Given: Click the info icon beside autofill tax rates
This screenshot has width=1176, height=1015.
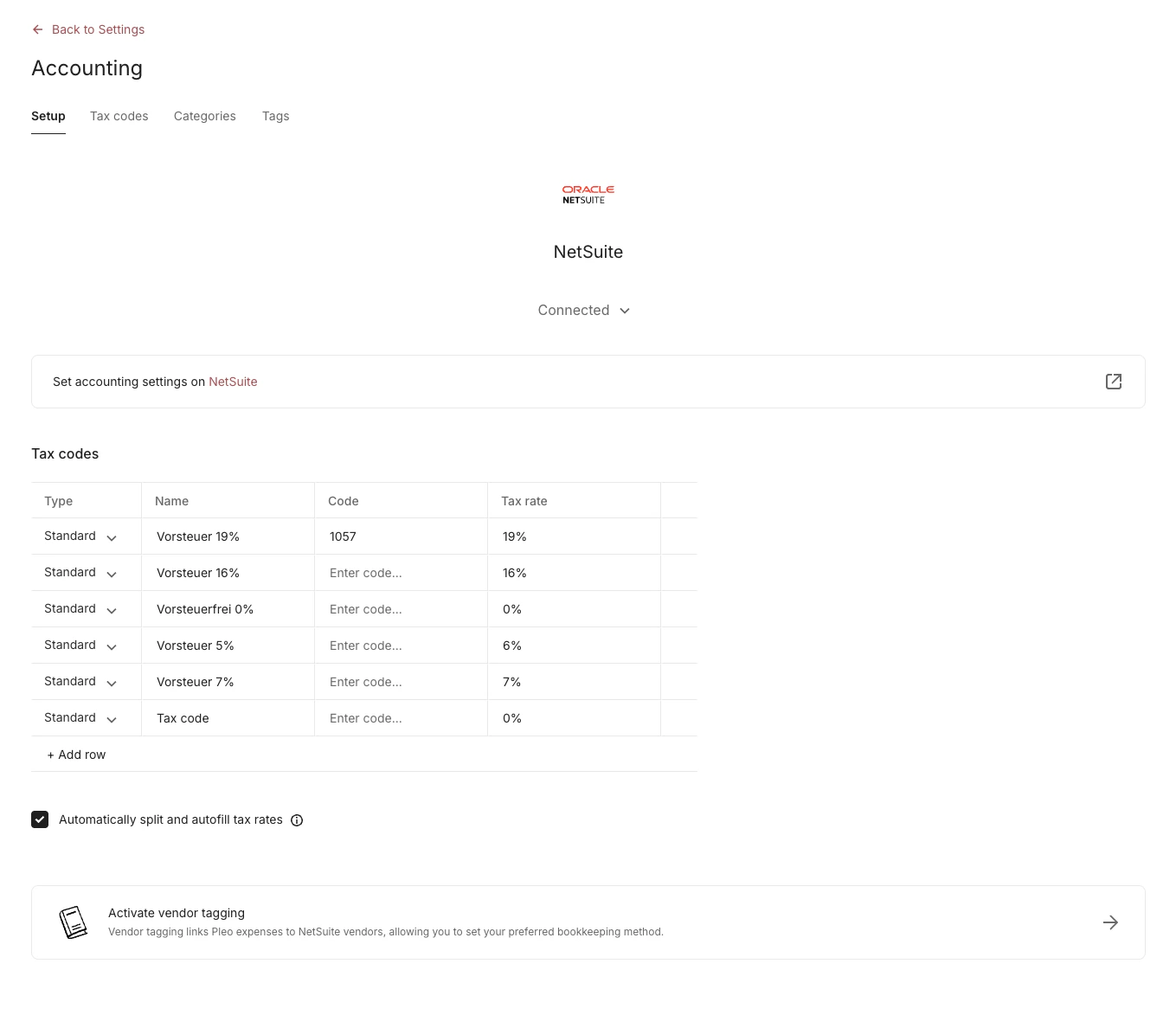Looking at the screenshot, I should coord(297,819).
